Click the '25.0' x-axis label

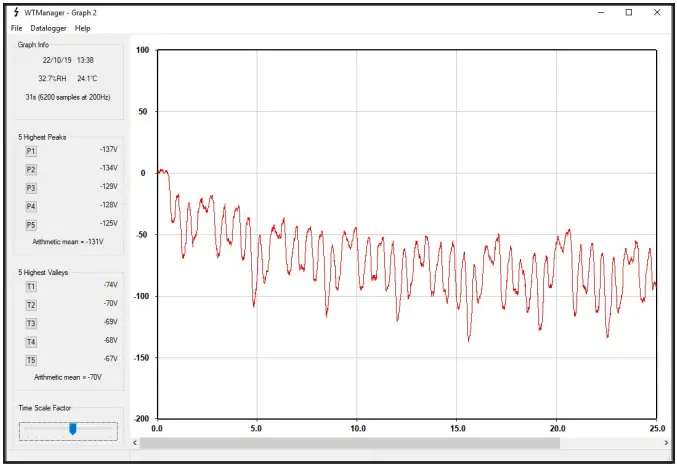(657, 428)
